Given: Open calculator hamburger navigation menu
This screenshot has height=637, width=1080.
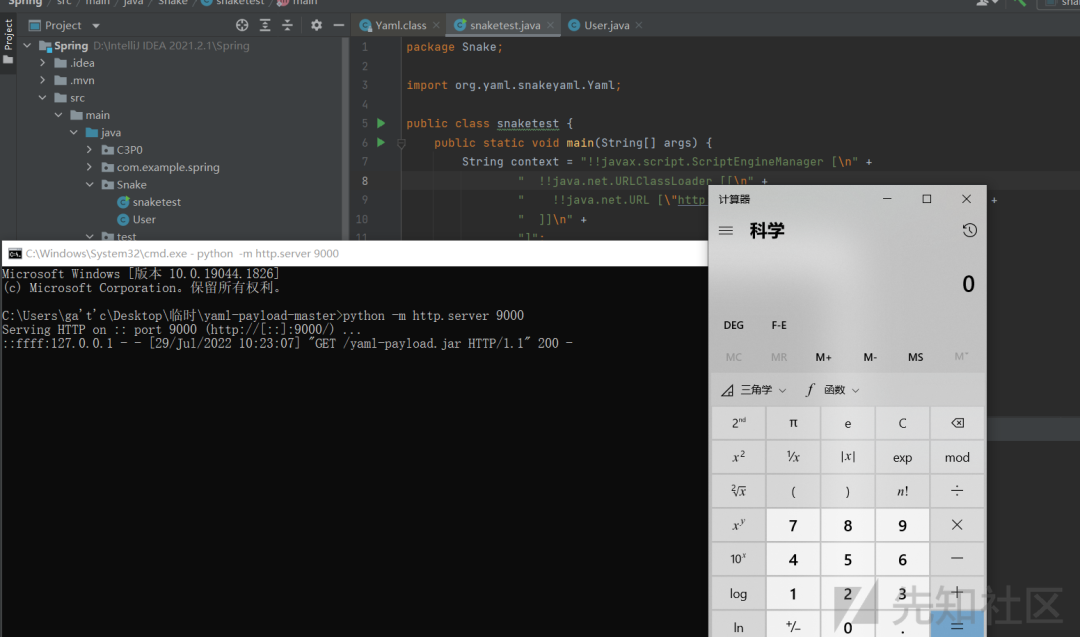Looking at the screenshot, I should point(726,231).
